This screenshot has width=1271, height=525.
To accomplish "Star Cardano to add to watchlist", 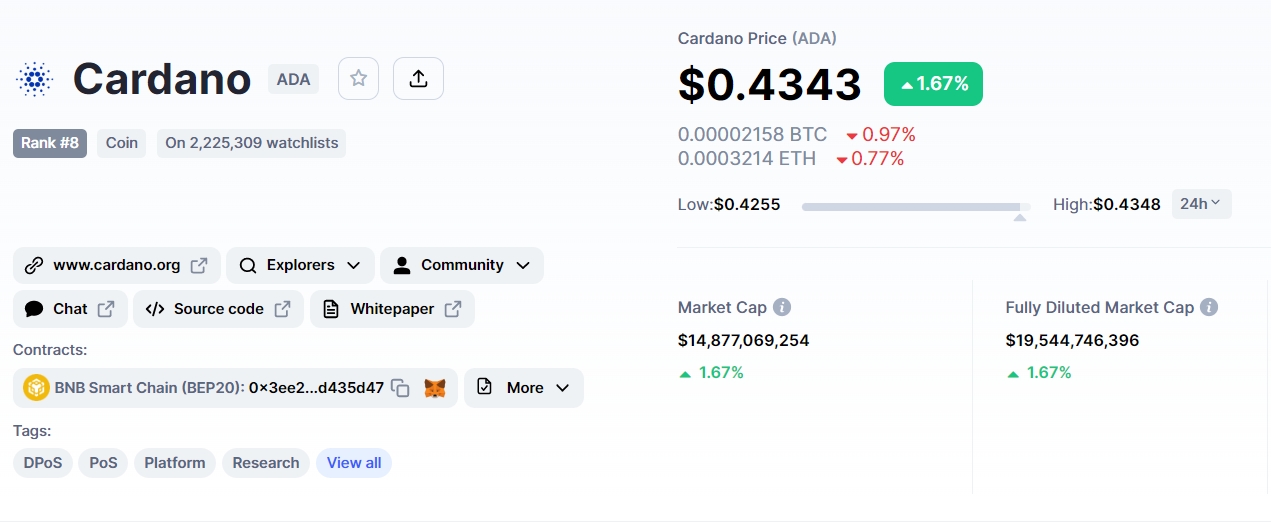I will (x=358, y=79).
